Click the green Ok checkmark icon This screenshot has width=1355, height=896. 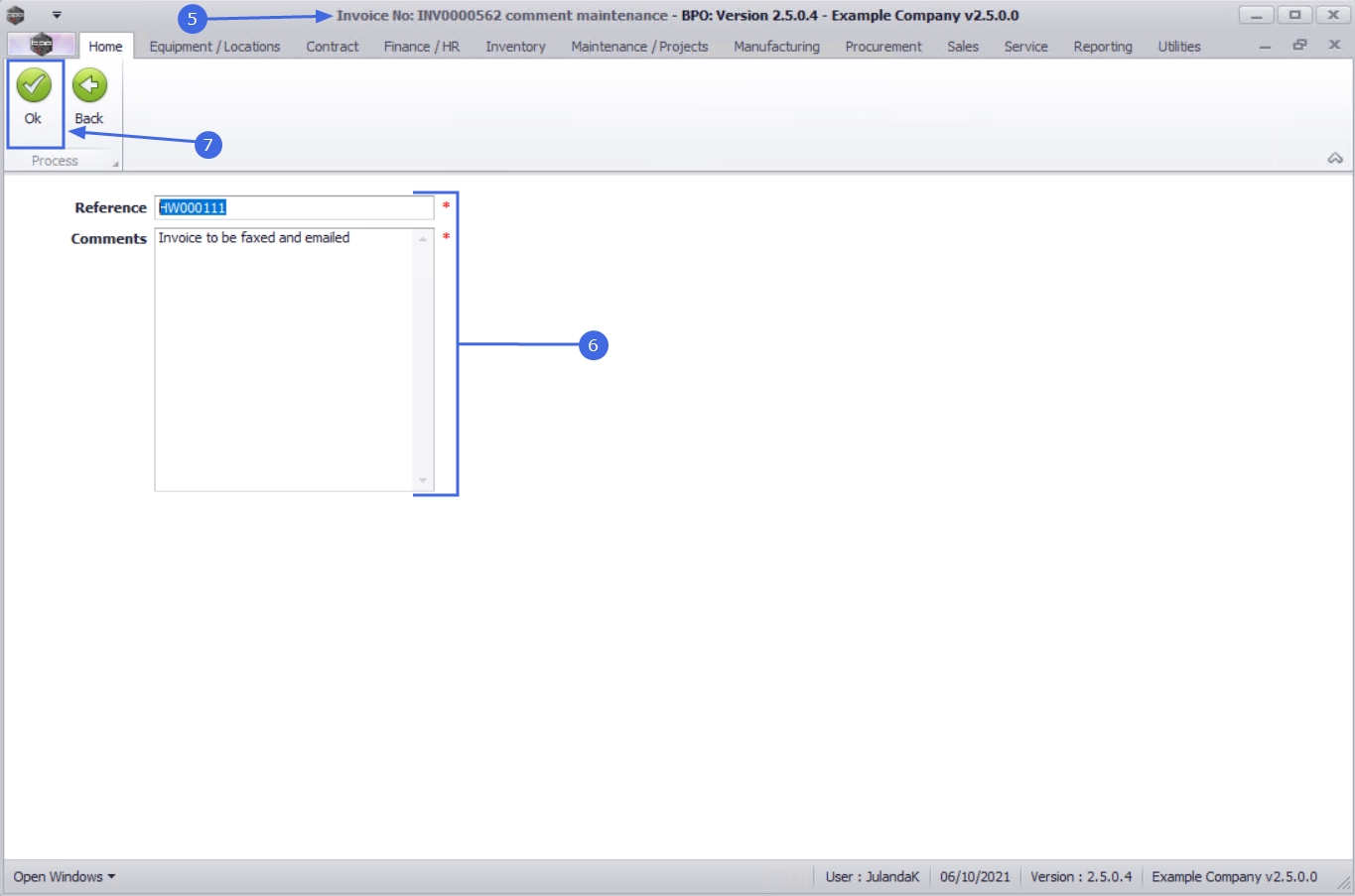34,85
